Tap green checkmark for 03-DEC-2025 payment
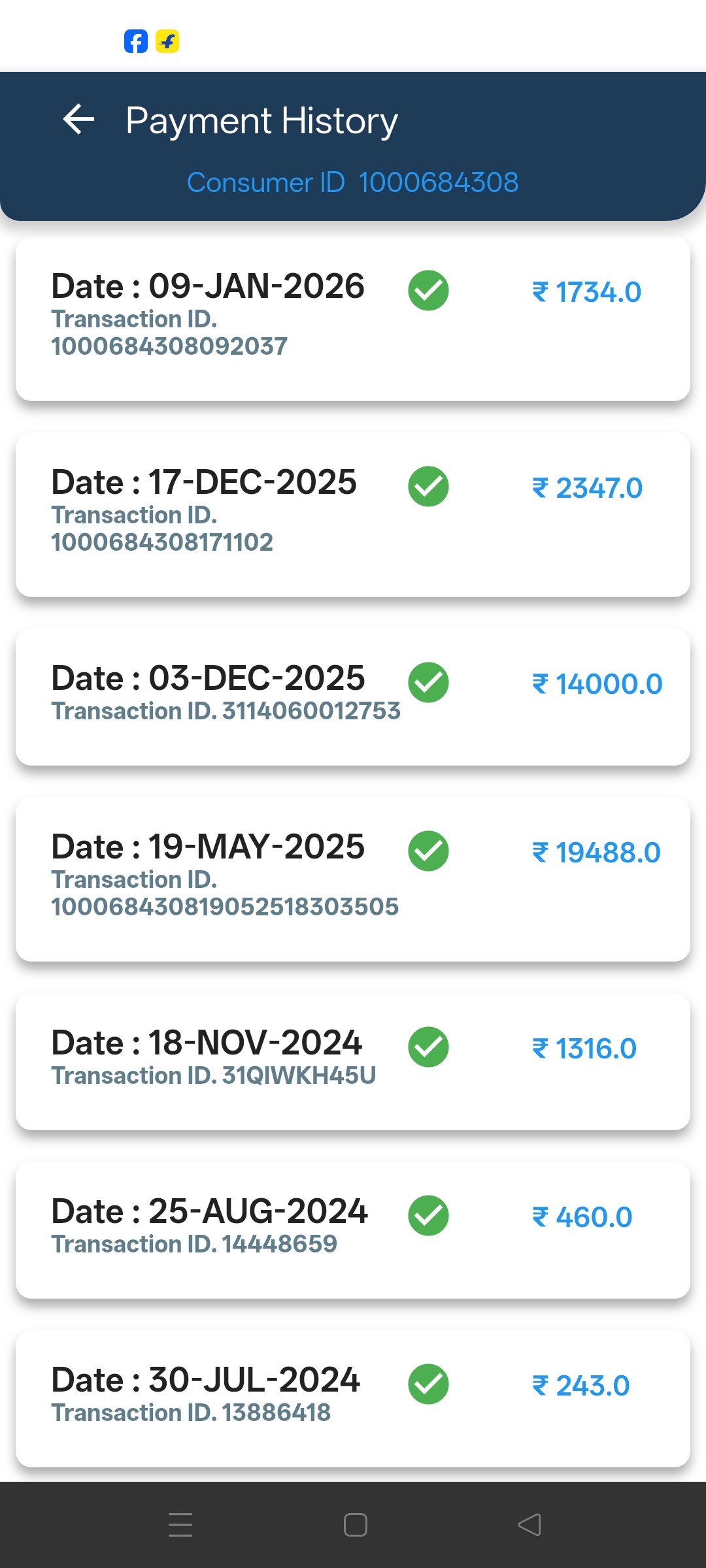706x1568 pixels. 428,683
